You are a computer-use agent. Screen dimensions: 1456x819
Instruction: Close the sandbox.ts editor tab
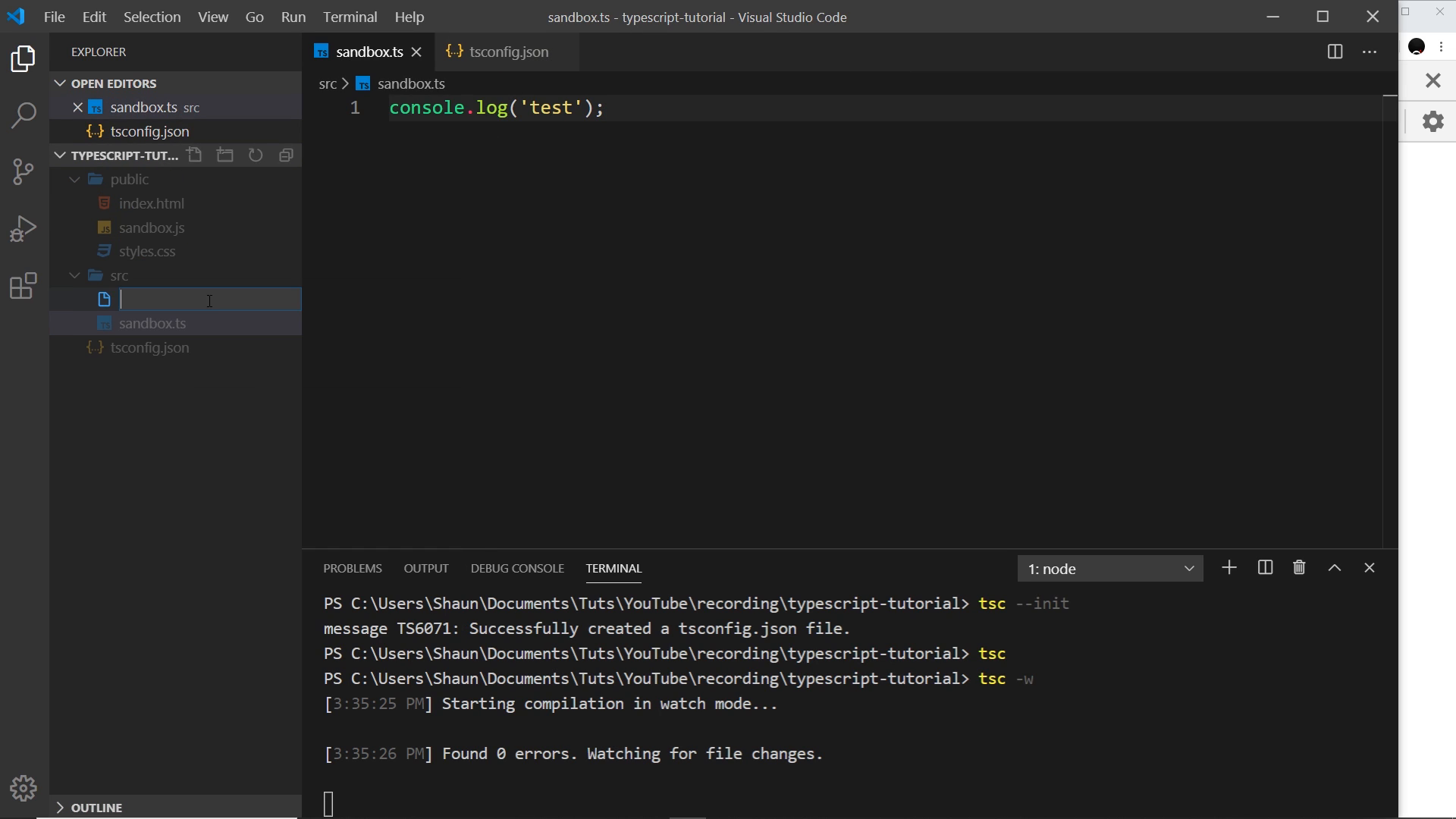pyautogui.click(x=416, y=52)
